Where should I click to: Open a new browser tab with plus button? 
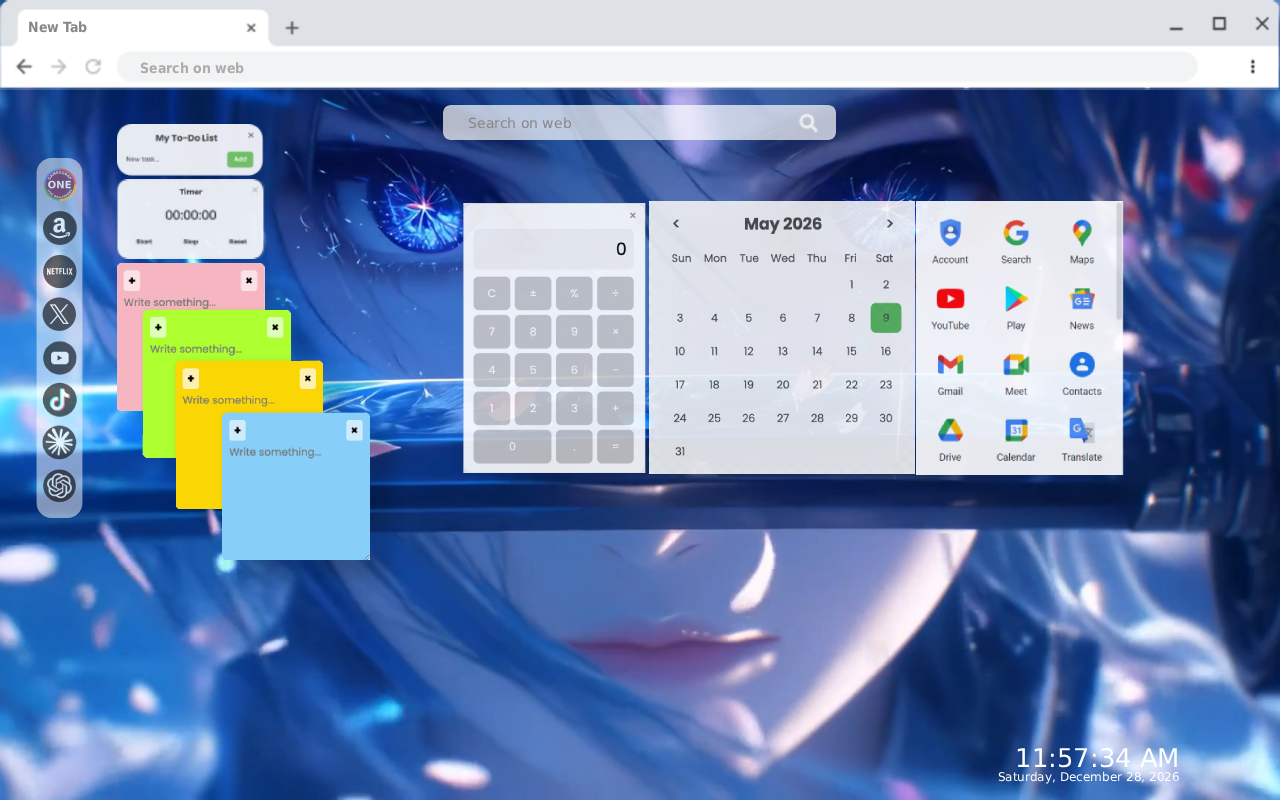click(x=291, y=28)
